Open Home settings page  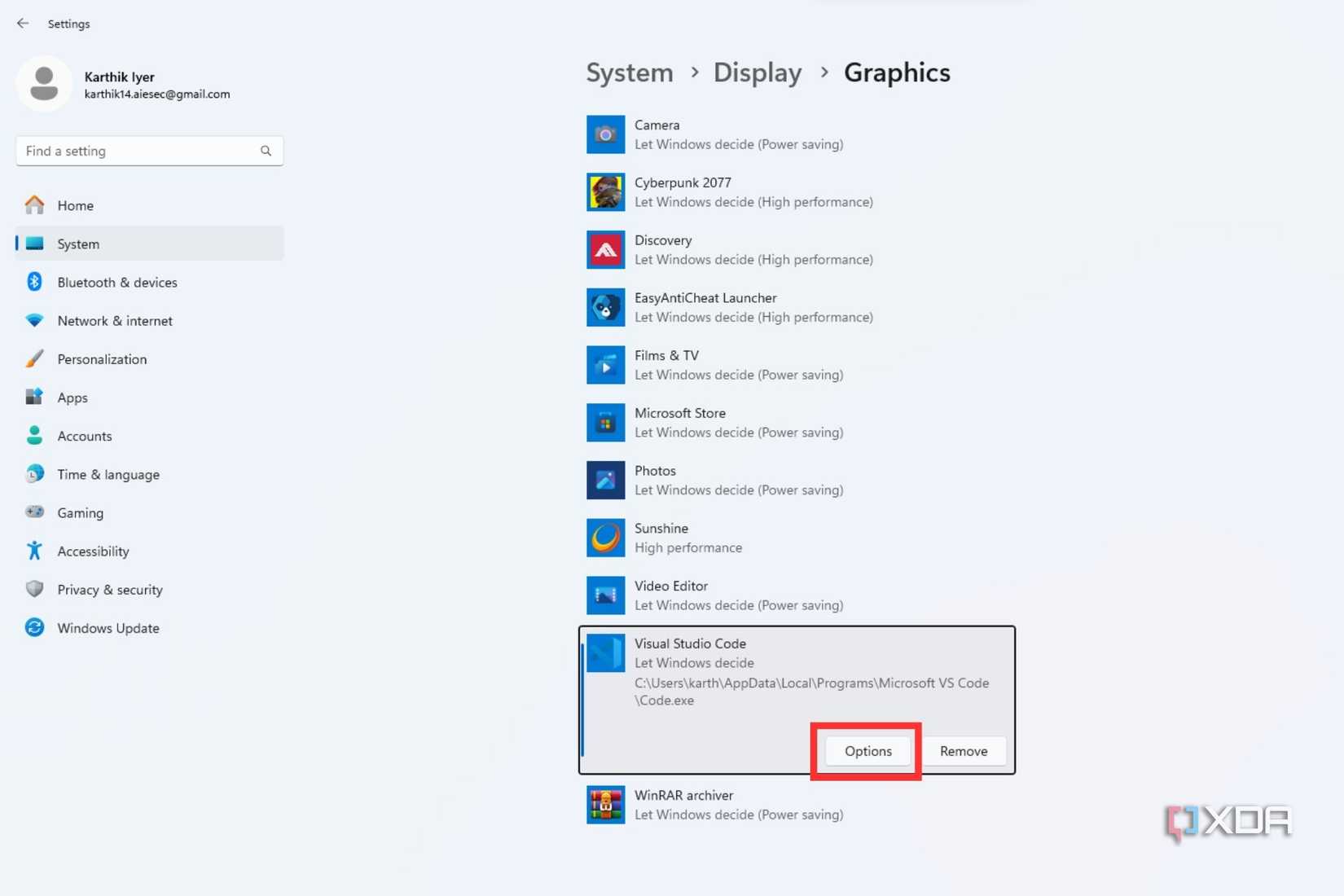point(149,205)
